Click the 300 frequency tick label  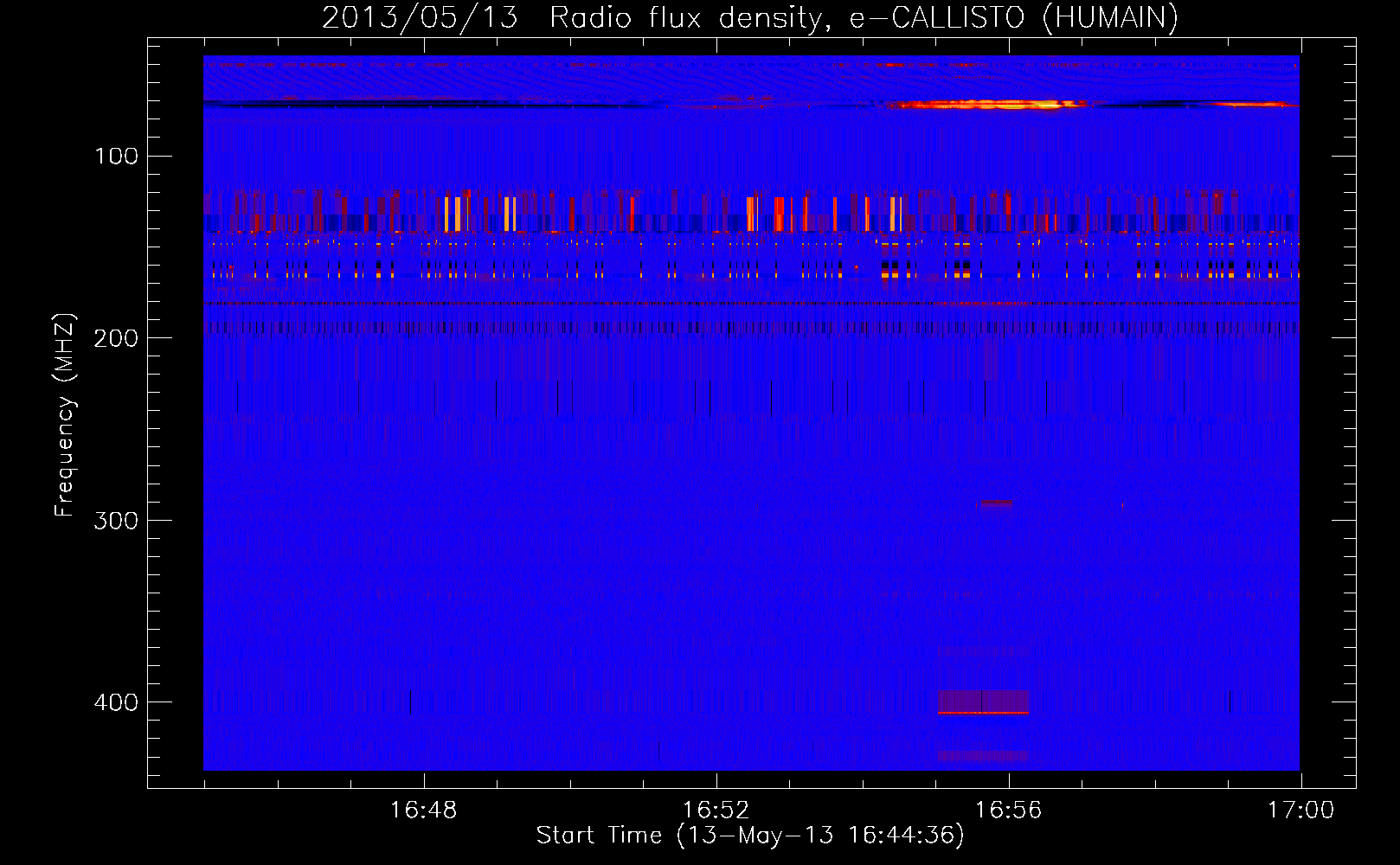coord(116,521)
